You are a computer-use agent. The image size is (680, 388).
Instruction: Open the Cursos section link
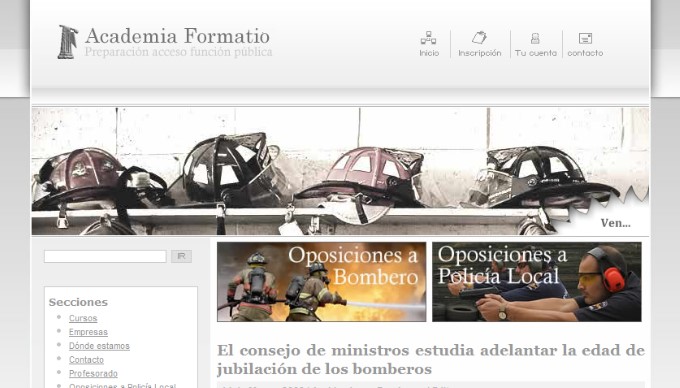[x=83, y=318]
